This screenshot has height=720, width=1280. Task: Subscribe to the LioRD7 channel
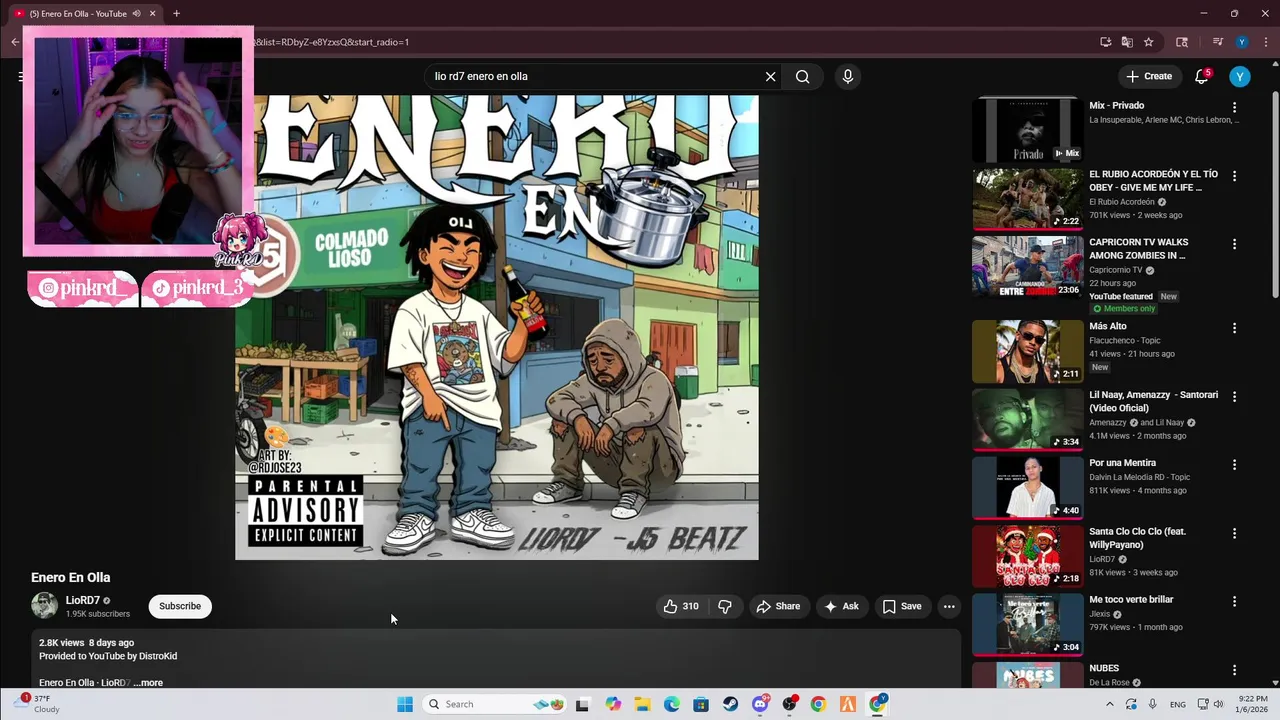point(180,606)
